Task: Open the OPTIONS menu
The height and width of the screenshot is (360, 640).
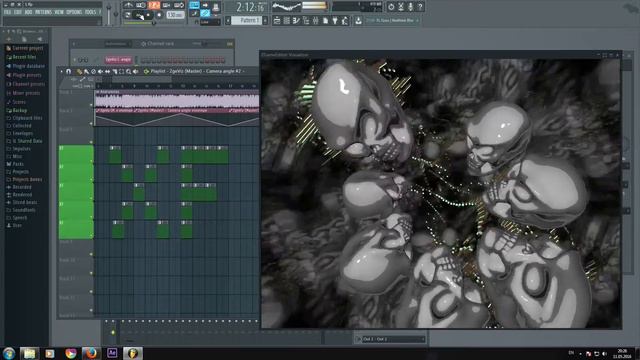Action: 74,12
